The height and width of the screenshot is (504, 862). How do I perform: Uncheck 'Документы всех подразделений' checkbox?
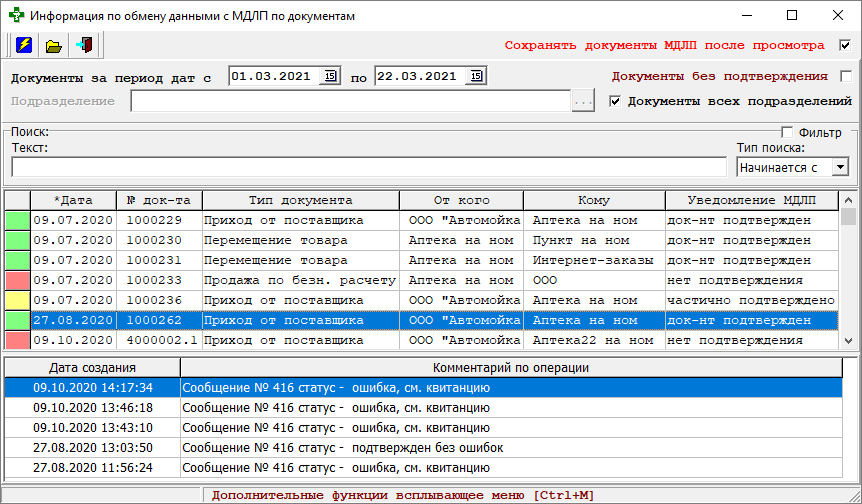[x=615, y=101]
